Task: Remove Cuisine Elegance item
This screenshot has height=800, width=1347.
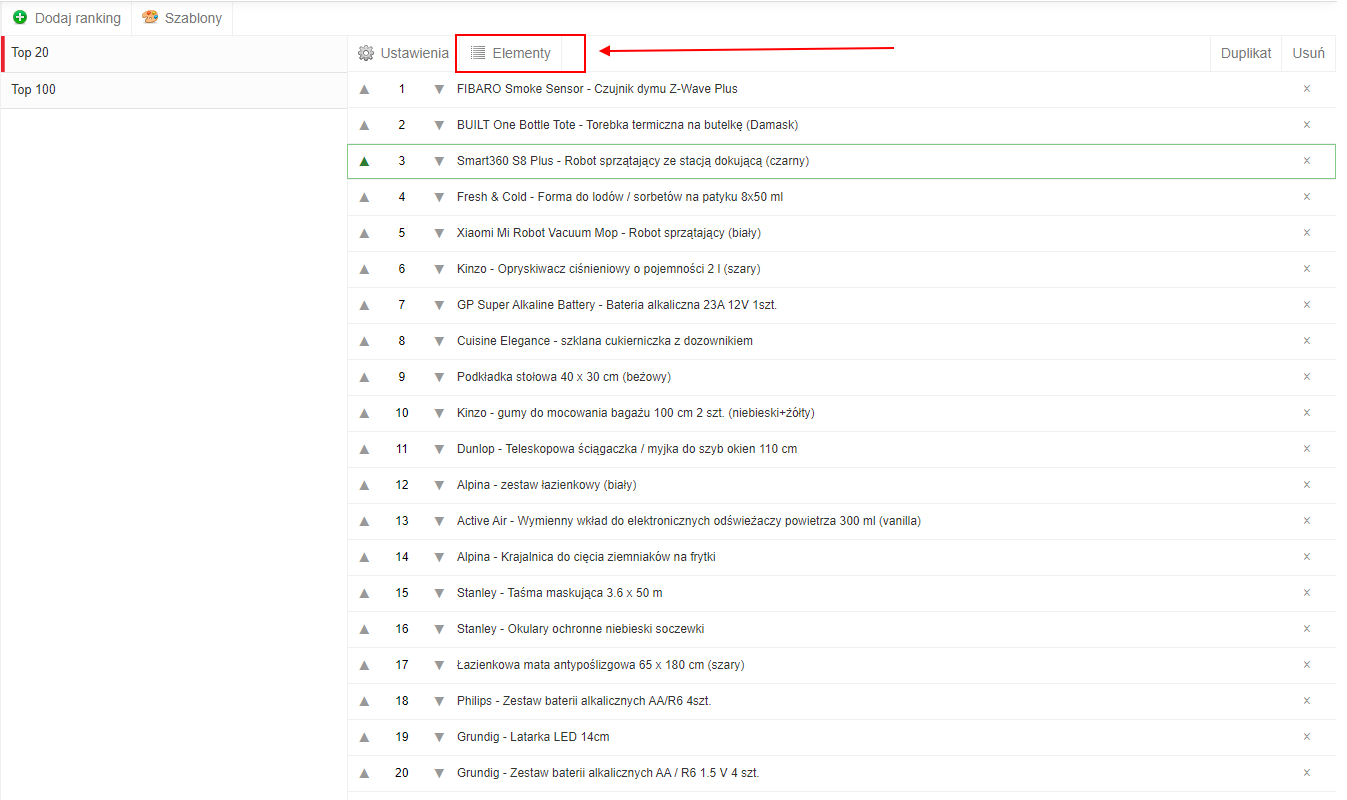Action: [x=1306, y=341]
